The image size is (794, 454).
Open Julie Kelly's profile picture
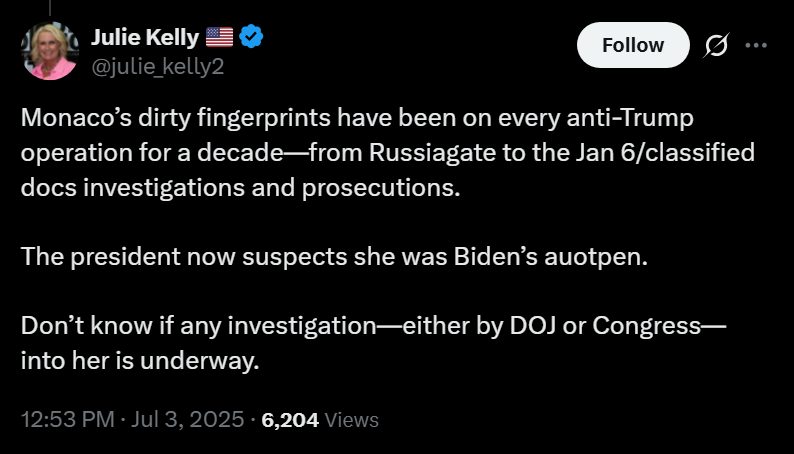pos(50,51)
